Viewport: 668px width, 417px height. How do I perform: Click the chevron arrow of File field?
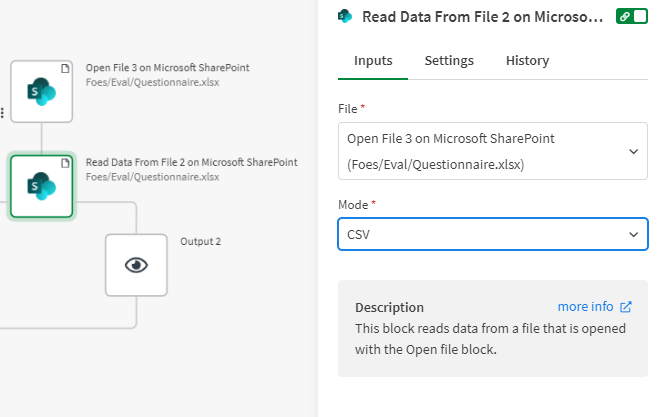632,151
